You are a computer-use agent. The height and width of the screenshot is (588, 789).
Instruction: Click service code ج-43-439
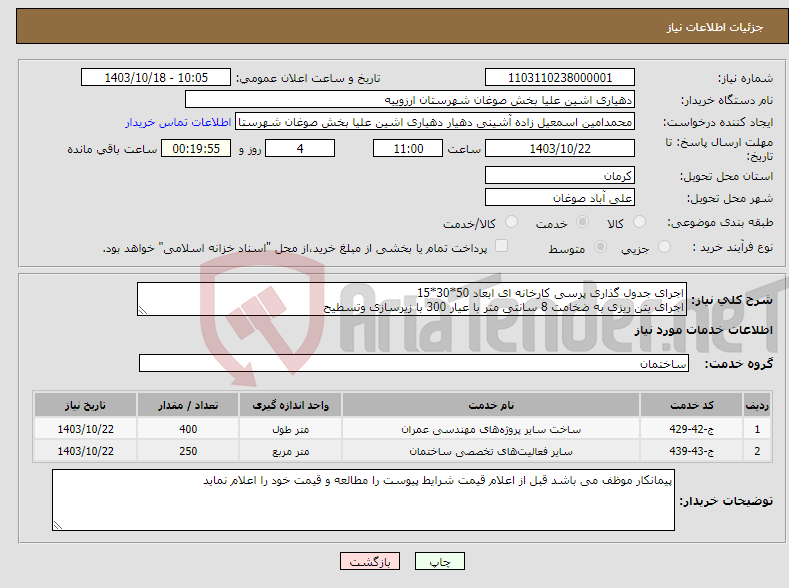691,451
